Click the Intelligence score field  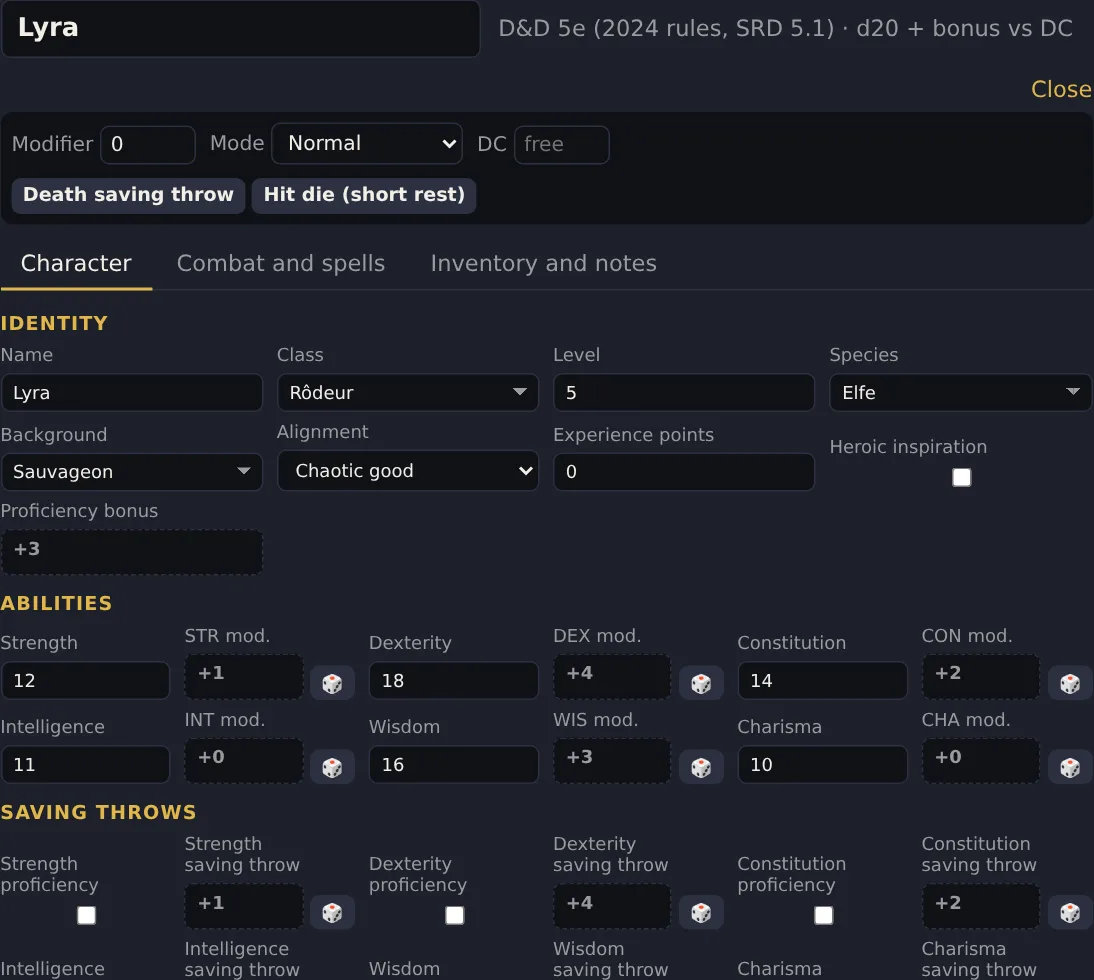(85, 764)
